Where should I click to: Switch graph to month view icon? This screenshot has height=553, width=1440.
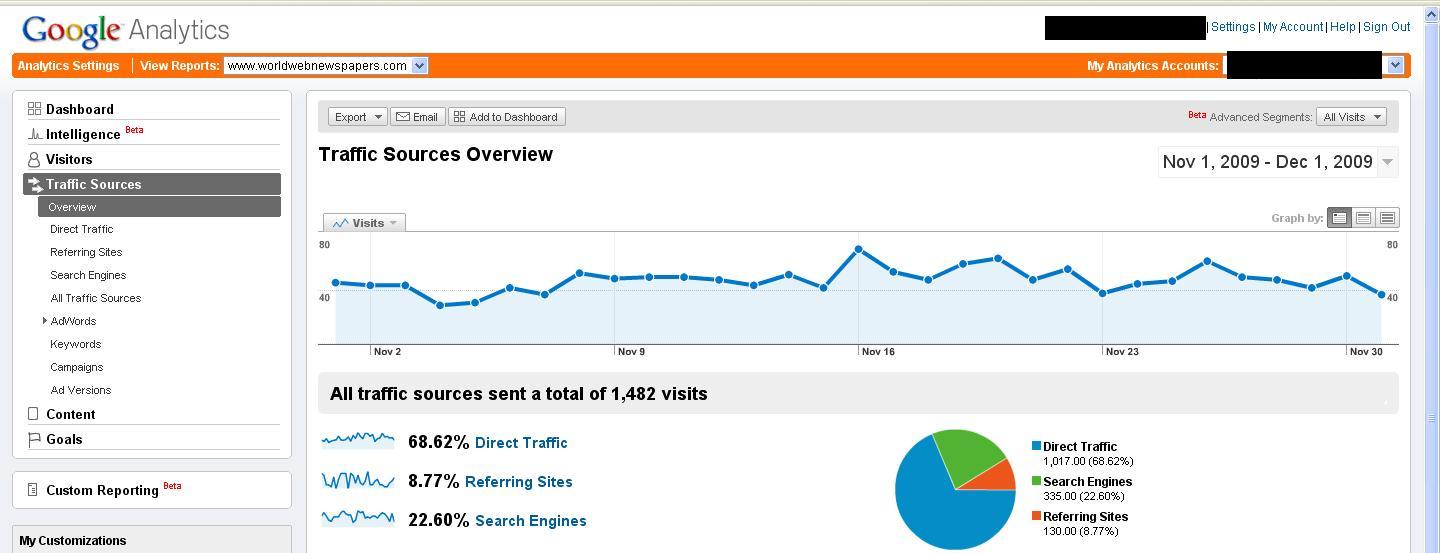click(1387, 218)
